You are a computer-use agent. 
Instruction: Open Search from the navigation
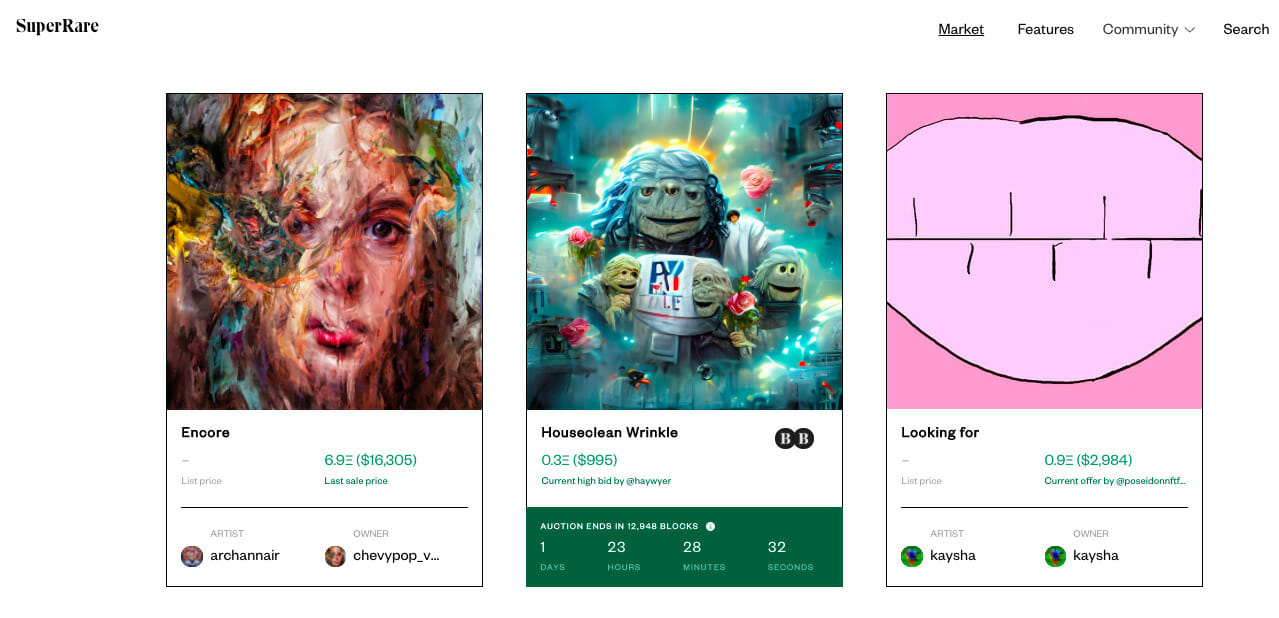pos(1246,29)
